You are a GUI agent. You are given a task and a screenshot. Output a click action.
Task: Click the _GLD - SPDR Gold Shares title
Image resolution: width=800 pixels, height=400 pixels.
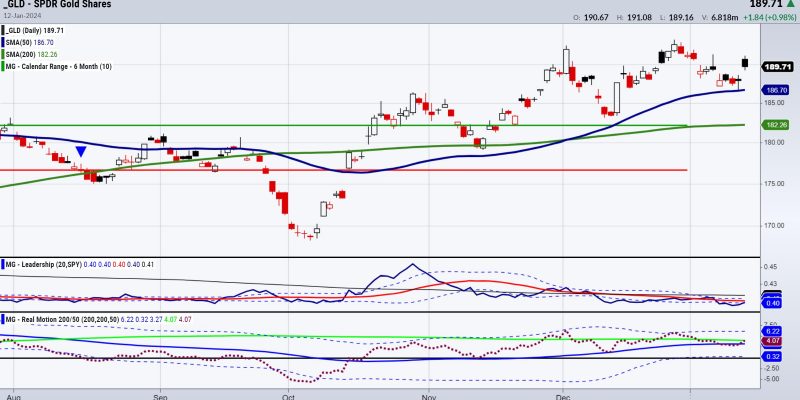pyautogui.click(x=57, y=4)
